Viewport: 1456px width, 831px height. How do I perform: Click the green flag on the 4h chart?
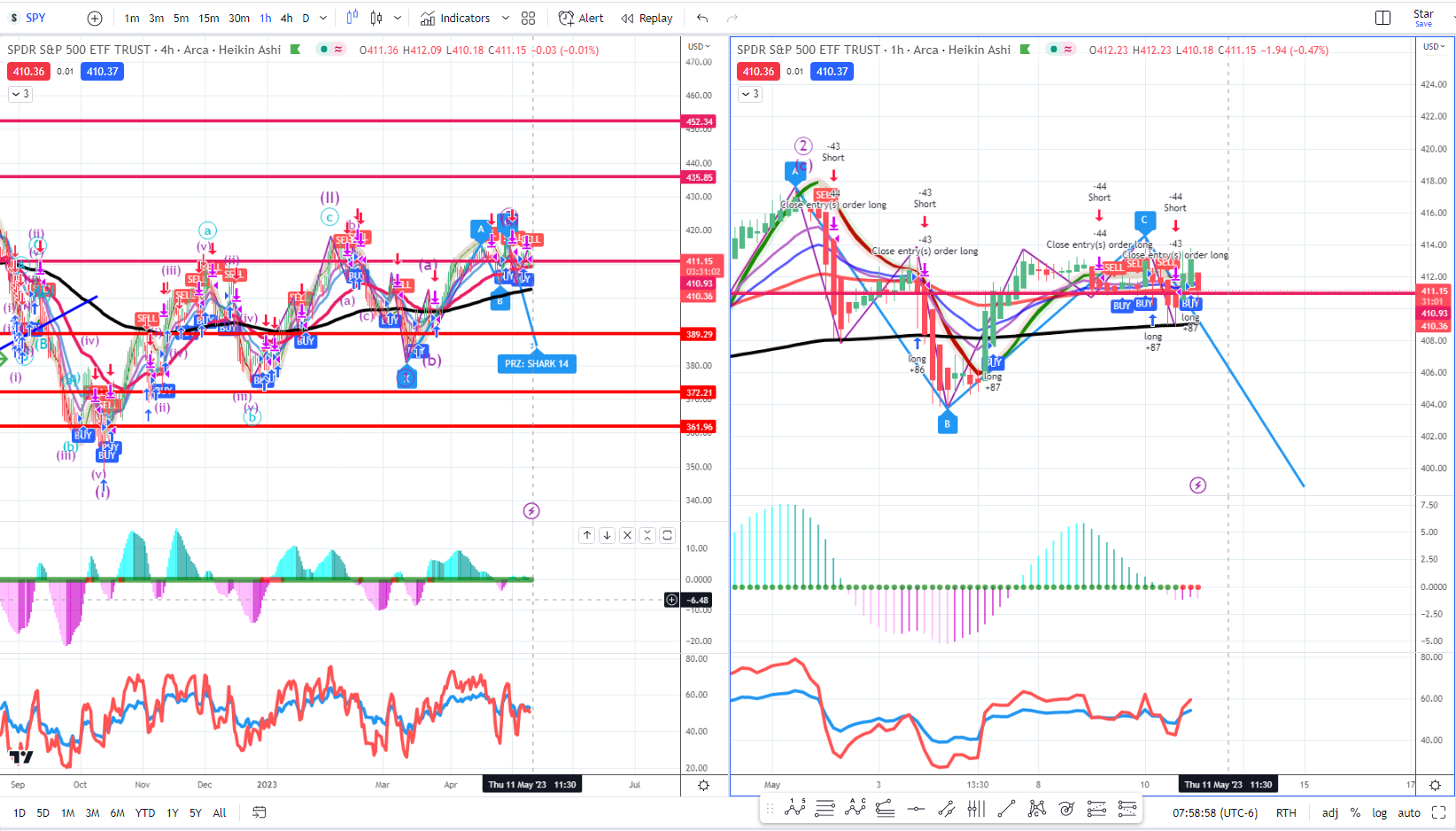[296, 50]
